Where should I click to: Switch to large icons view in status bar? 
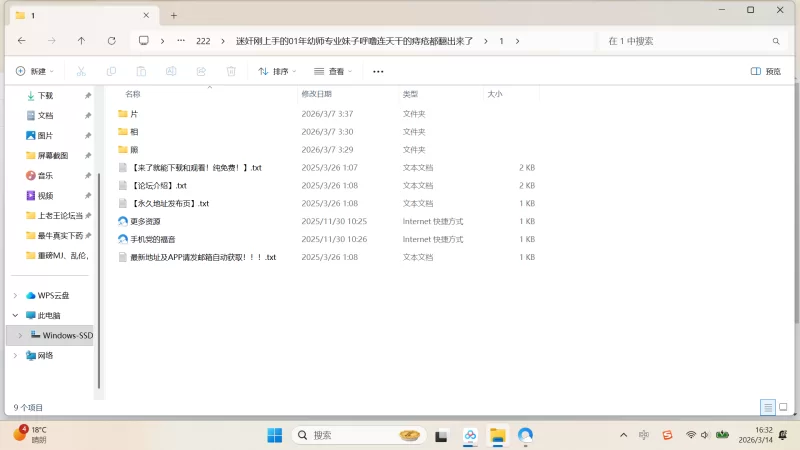point(784,407)
